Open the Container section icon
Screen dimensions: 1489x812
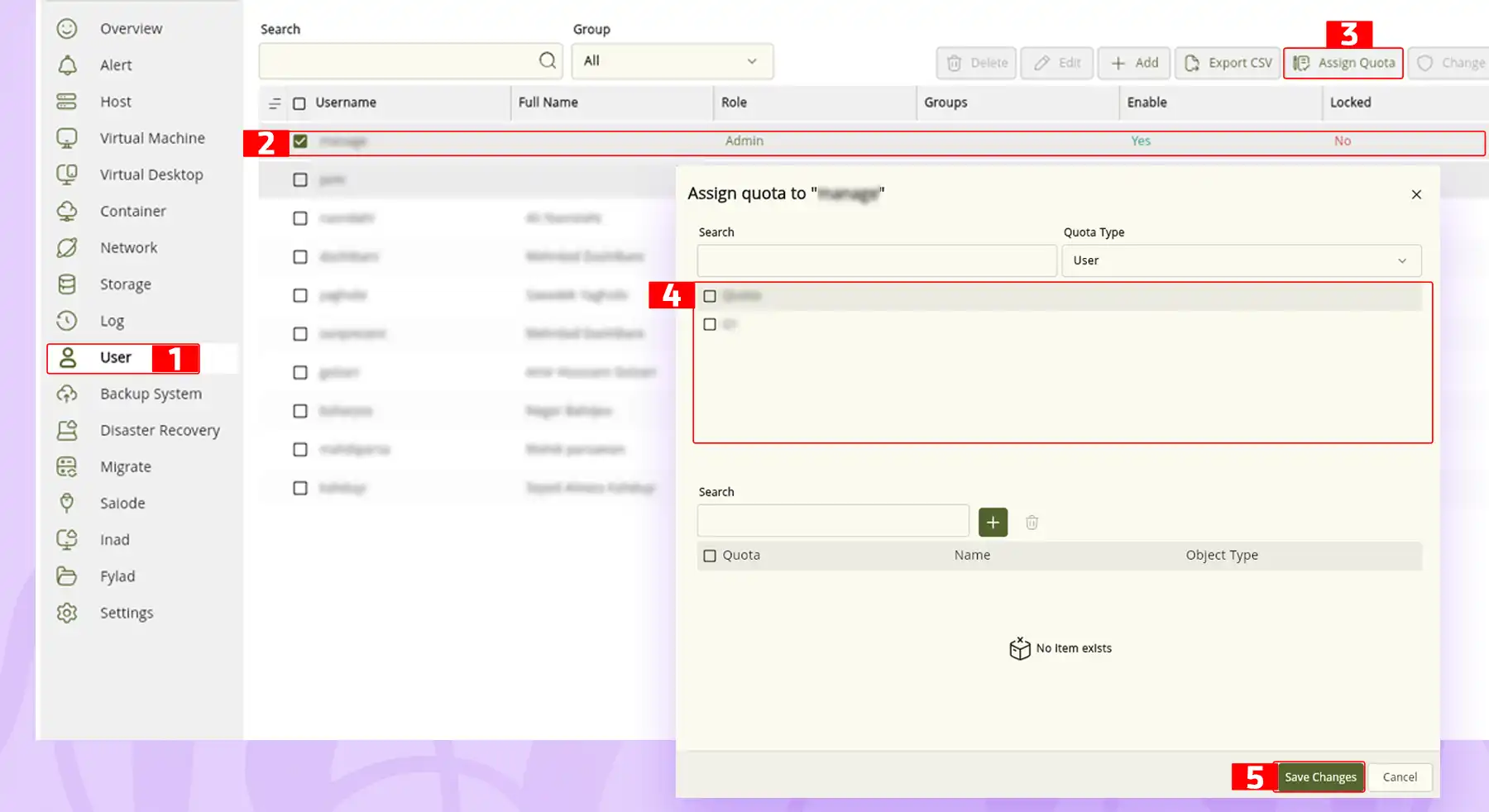tap(67, 212)
